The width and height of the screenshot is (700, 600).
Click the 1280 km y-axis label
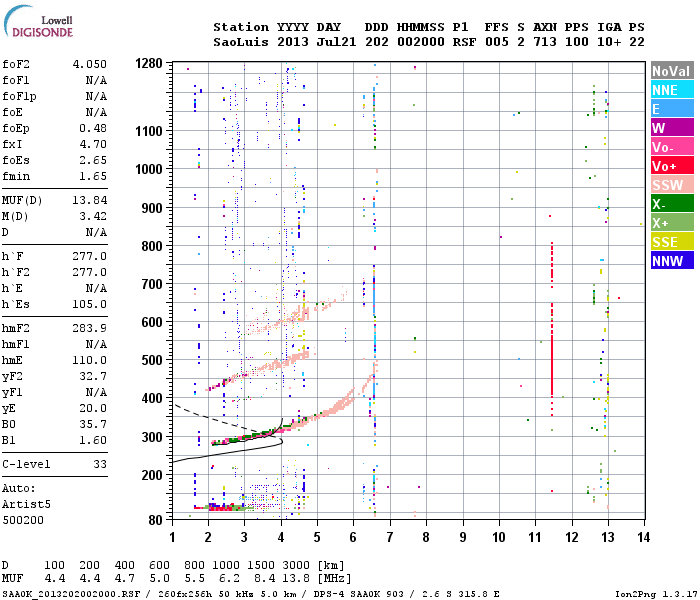[149, 64]
